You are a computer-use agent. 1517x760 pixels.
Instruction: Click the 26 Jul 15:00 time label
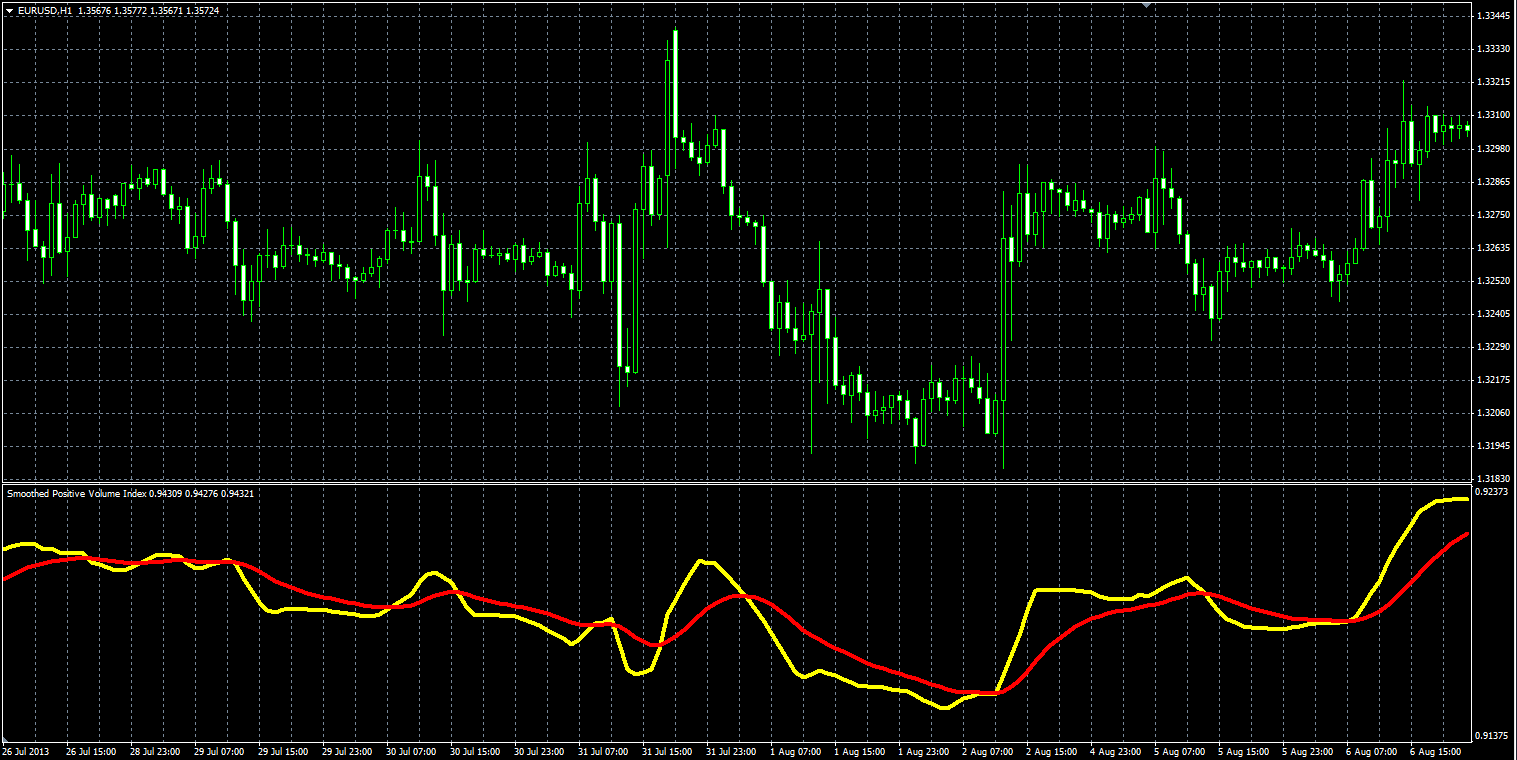tap(91, 751)
